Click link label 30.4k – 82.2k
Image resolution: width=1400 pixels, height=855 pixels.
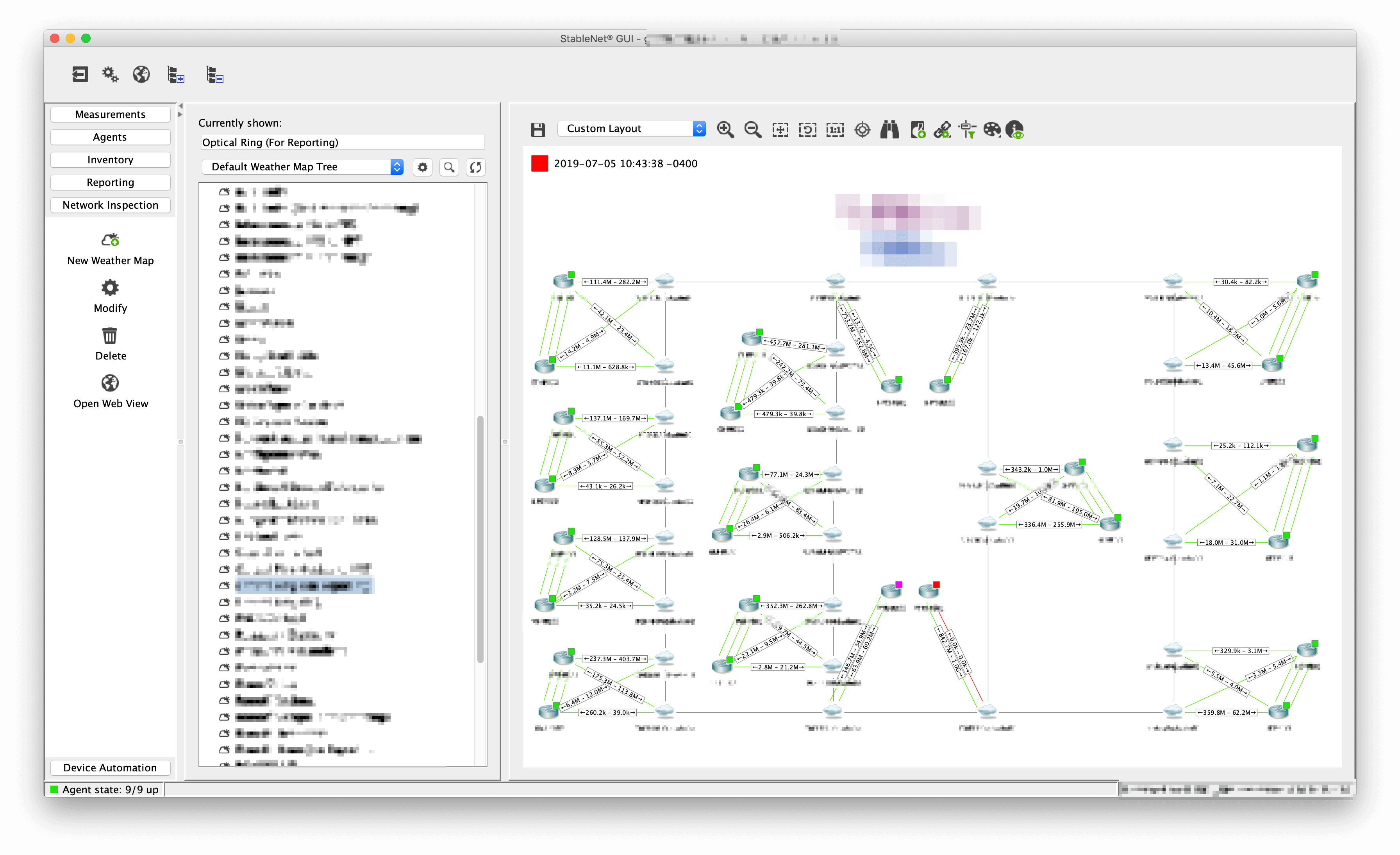pyautogui.click(x=1241, y=282)
